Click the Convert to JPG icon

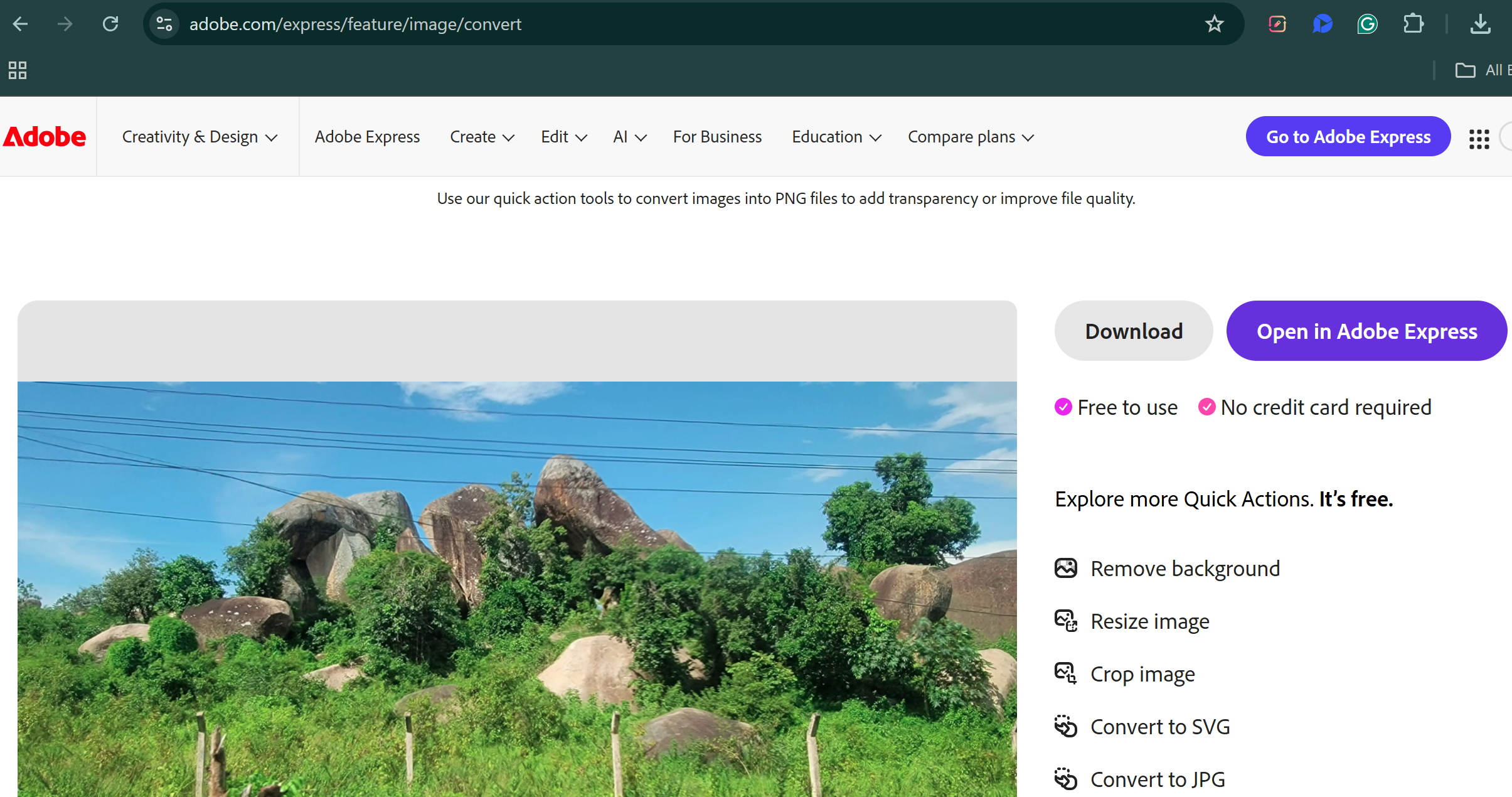[1066, 779]
